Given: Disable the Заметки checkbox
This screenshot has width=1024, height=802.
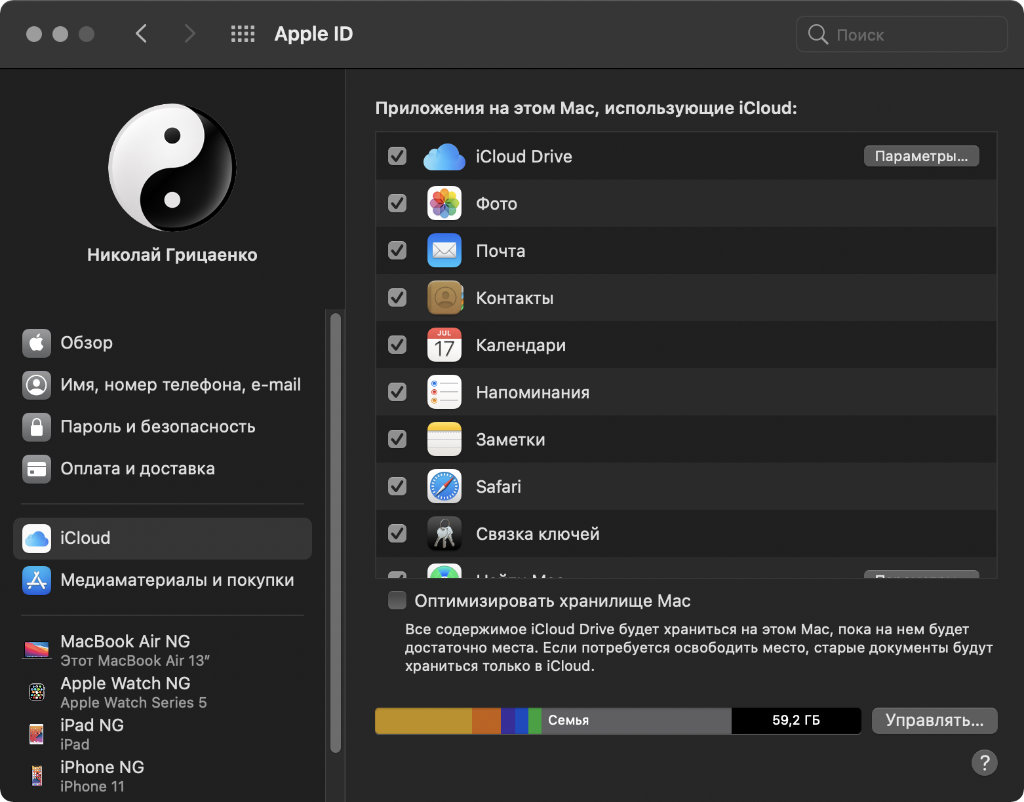Looking at the screenshot, I should [397, 439].
